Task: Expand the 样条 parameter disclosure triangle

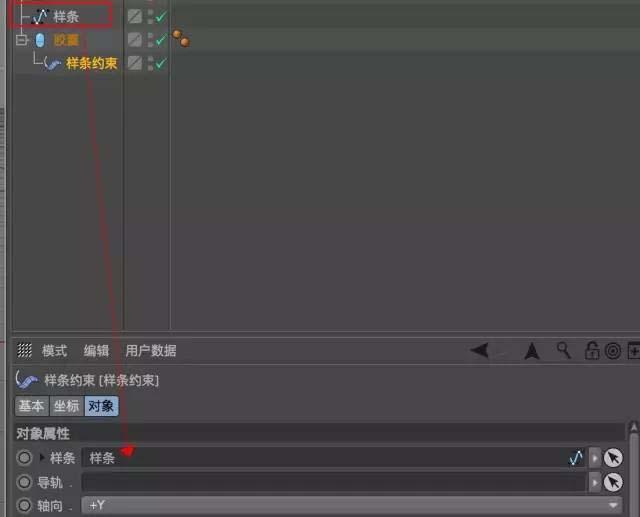Action: 42,458
